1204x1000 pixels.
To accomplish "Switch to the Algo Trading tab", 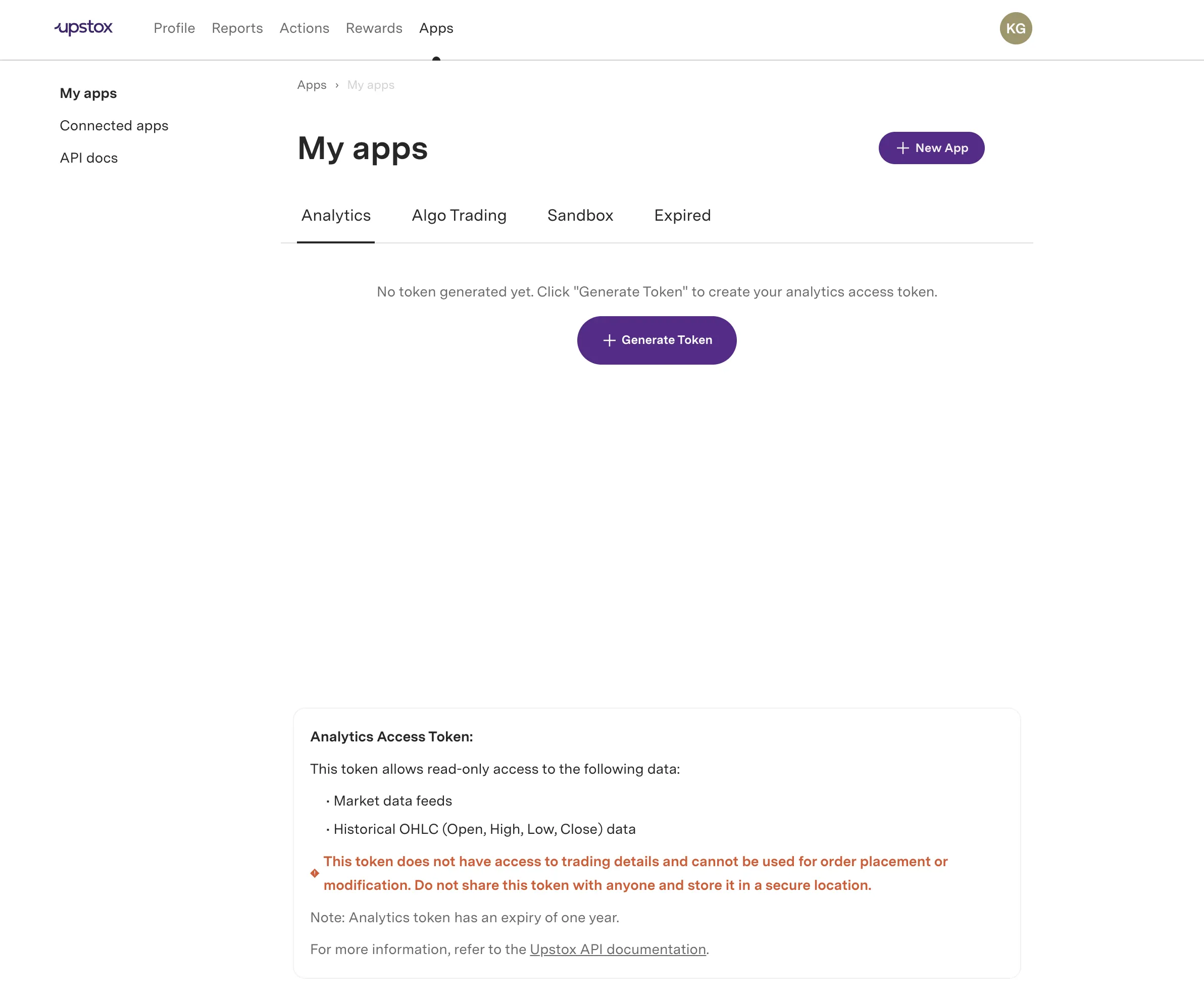I will (x=459, y=216).
